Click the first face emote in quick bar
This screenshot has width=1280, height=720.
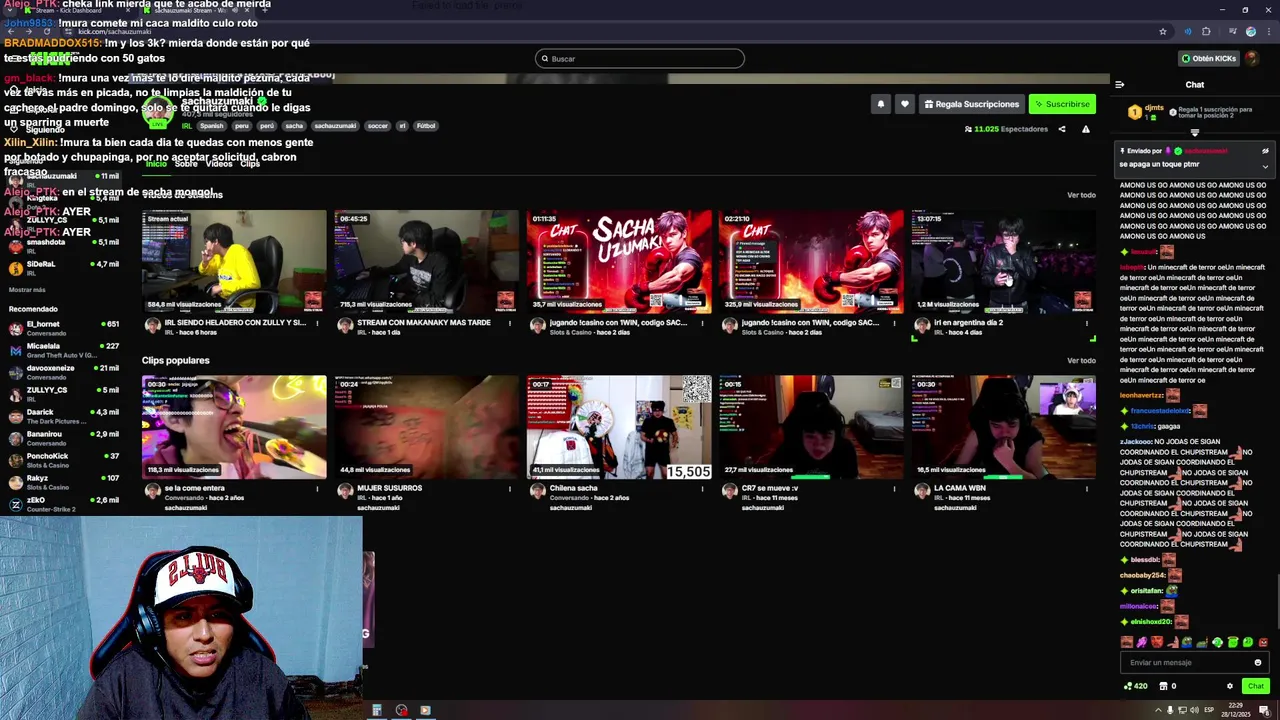click(1126, 642)
